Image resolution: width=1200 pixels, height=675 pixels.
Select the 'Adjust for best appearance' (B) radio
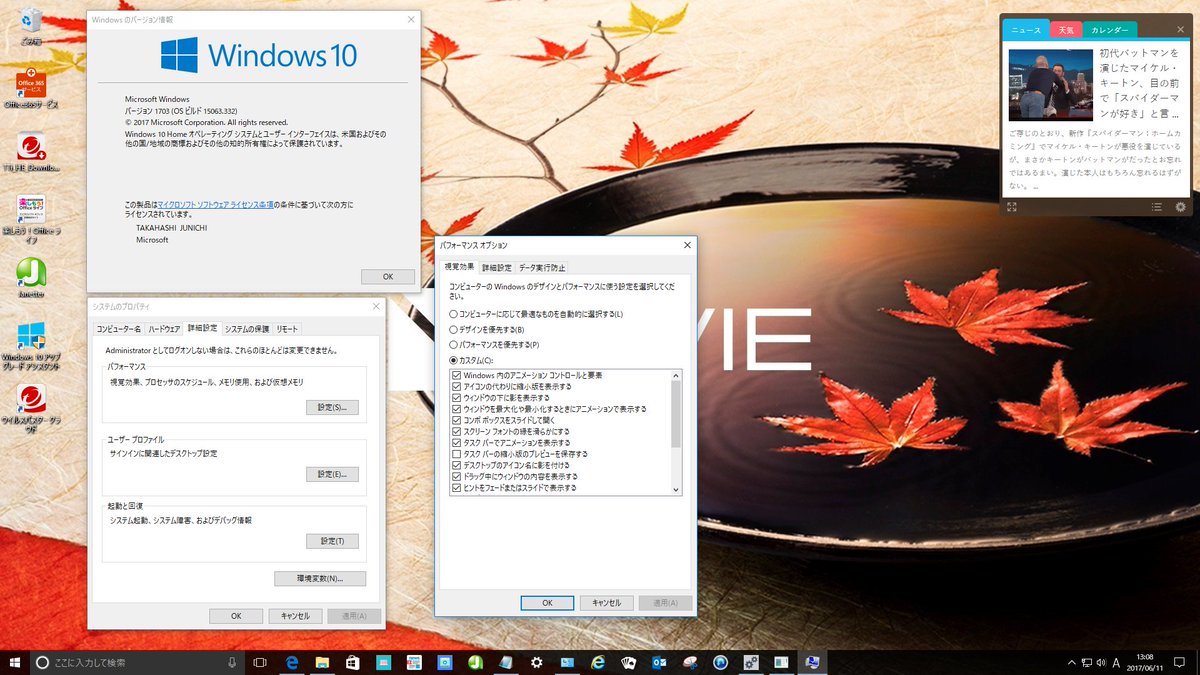tap(454, 329)
